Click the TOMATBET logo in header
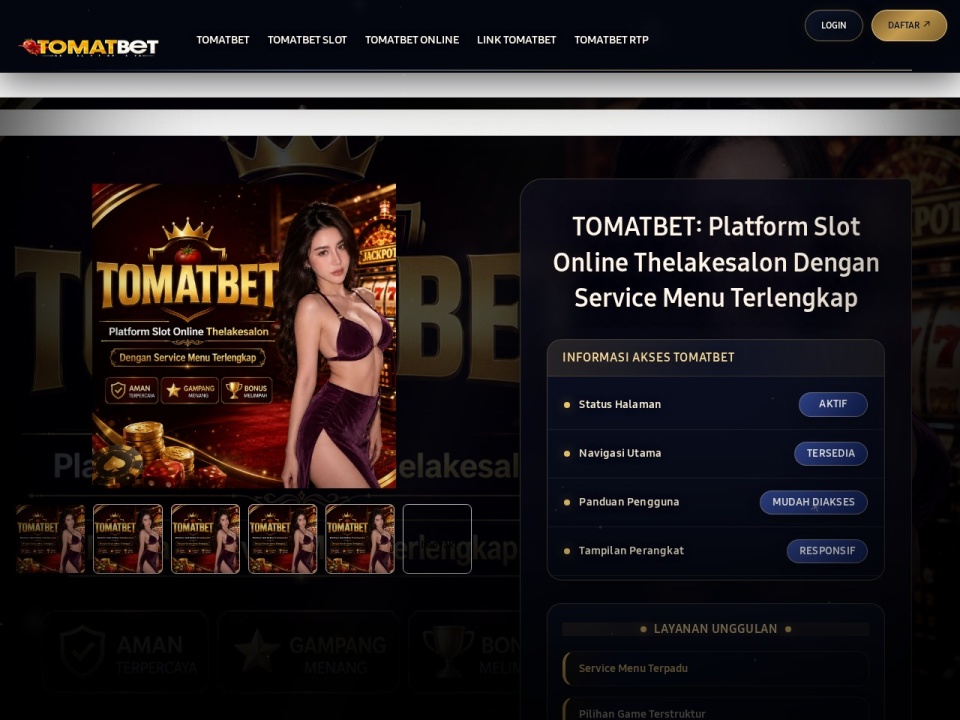This screenshot has width=960, height=720. click(x=89, y=47)
